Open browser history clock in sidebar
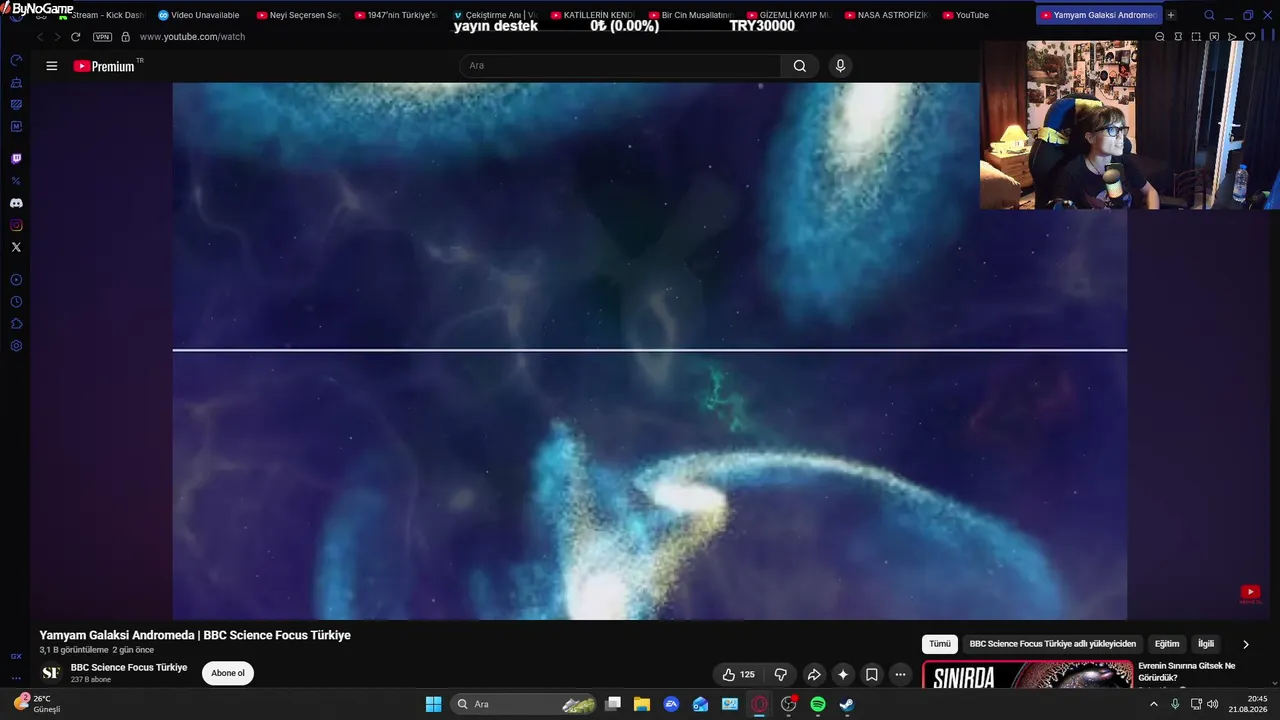The height and width of the screenshot is (720, 1280). [x=16, y=302]
